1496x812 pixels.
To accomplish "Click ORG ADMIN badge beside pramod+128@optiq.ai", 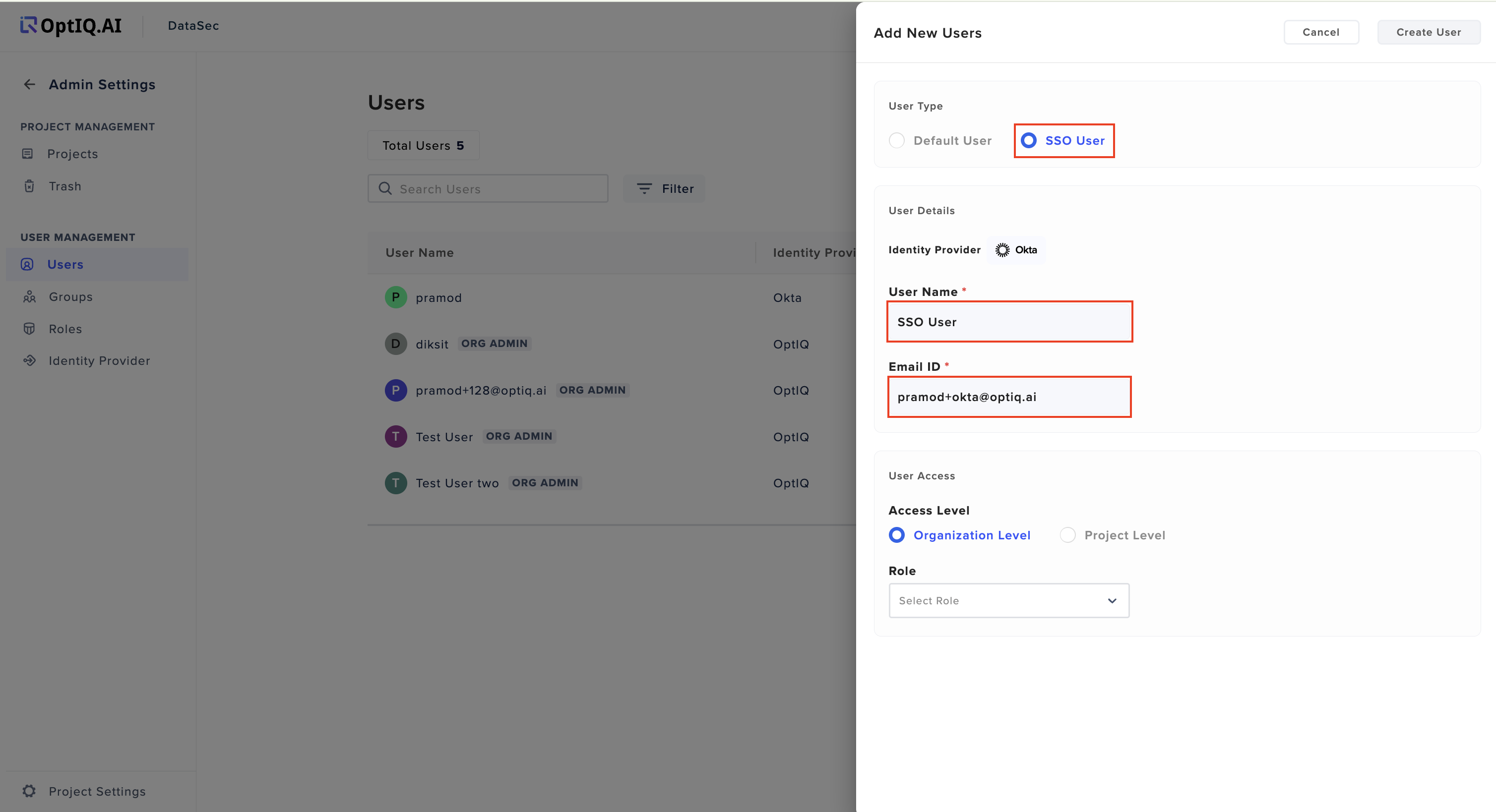I will point(592,390).
